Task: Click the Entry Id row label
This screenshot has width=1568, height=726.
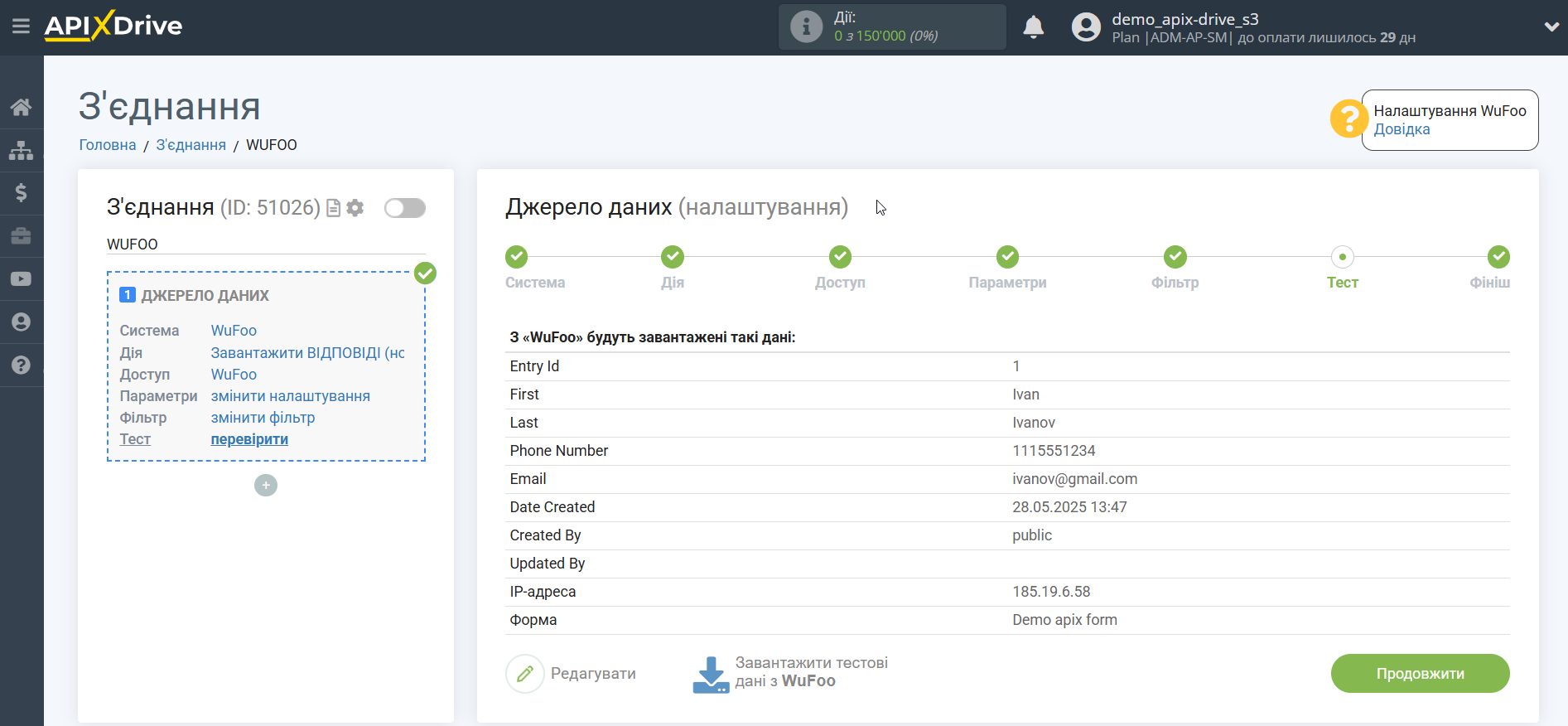Action: tap(534, 366)
